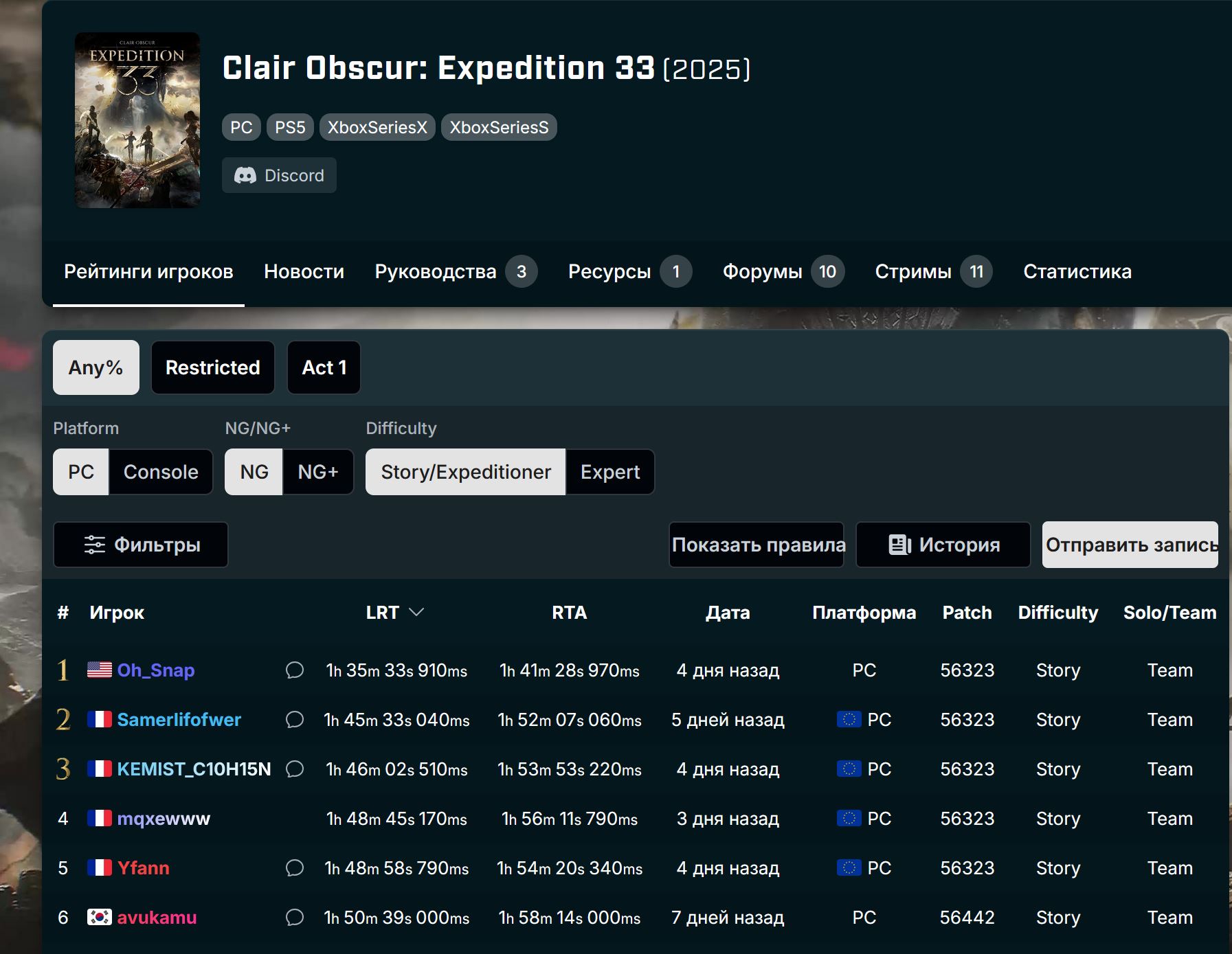Click the Clair Obscur: Expedition 33 title
This screenshot has width=1232, height=954.
[x=438, y=68]
